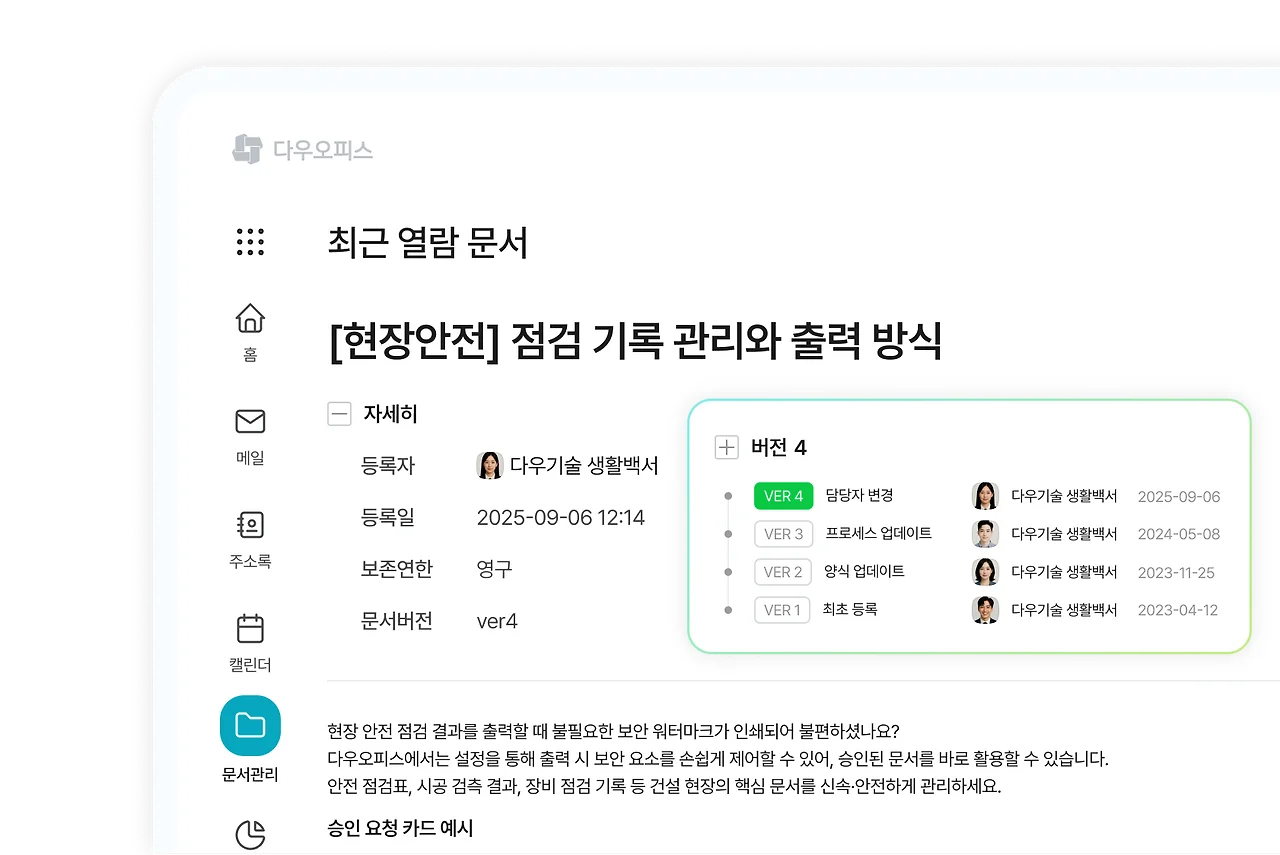Expand the 버전 4 version panel
1280x855 pixels.
(726, 447)
